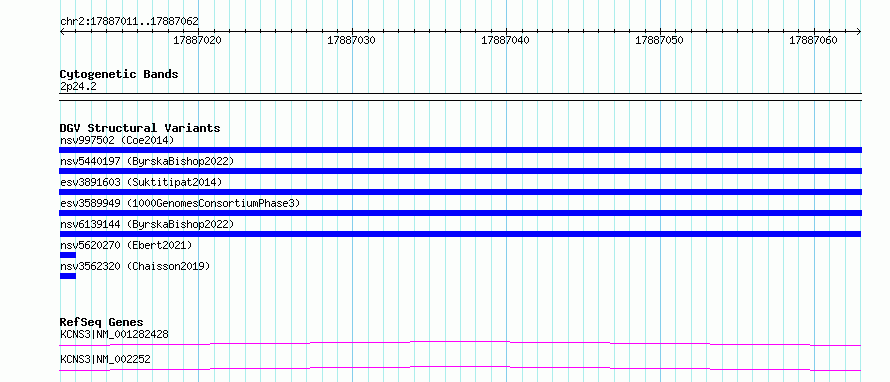Open transcript KCNS3|NM_001282428 label

(114, 334)
